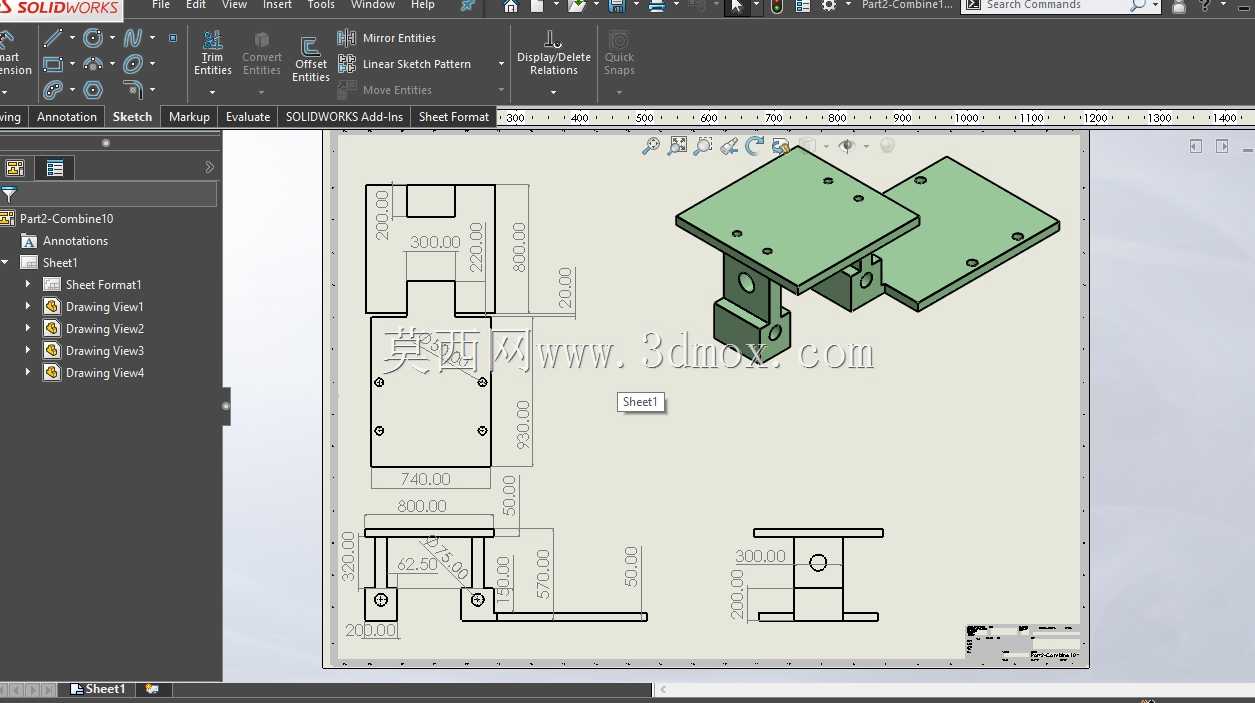This screenshot has height=703, width=1255.
Task: Select the Corner Rectangle tool
Action: pos(53,64)
